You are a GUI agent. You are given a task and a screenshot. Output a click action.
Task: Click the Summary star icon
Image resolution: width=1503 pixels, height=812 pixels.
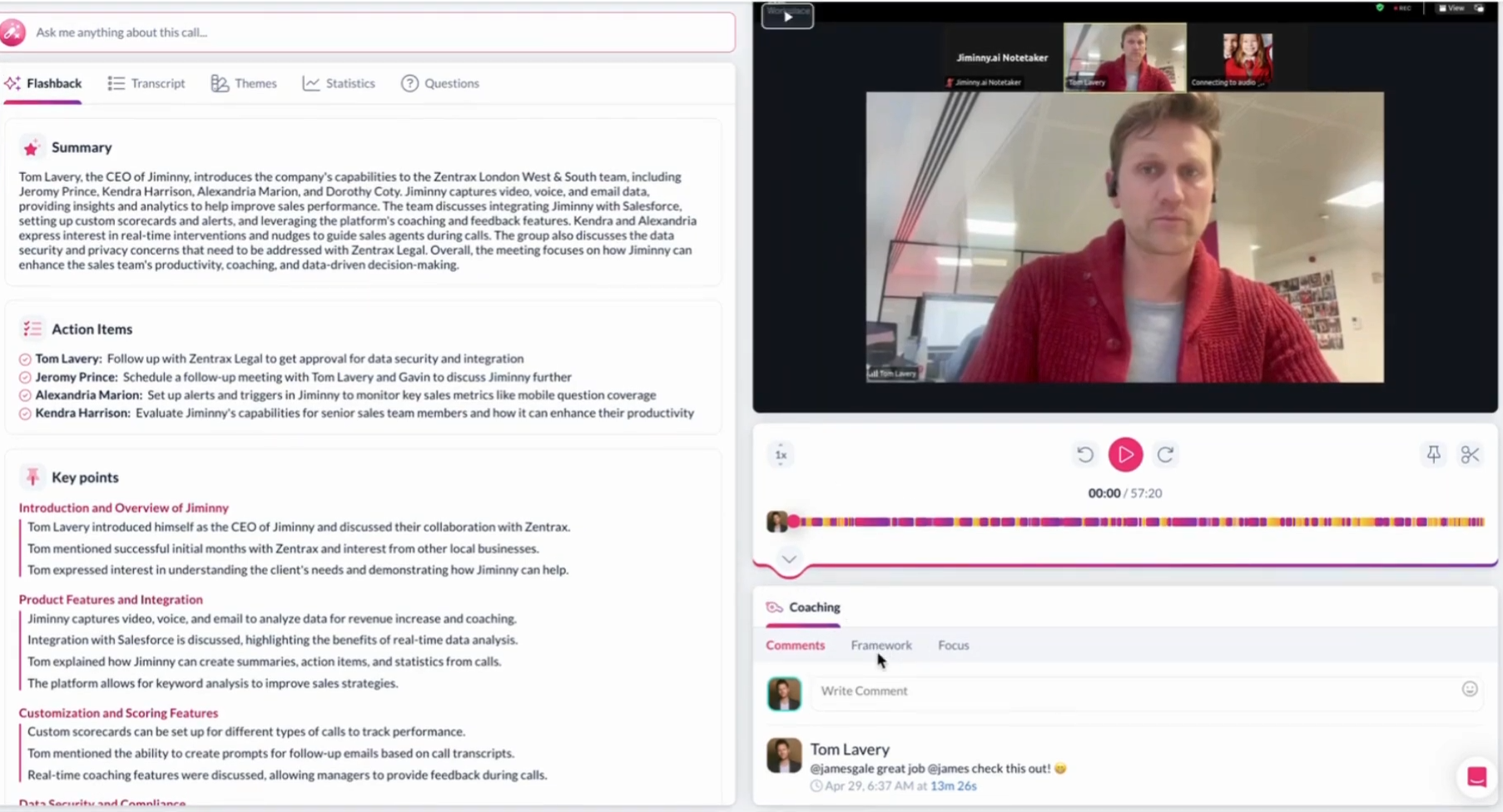point(31,148)
